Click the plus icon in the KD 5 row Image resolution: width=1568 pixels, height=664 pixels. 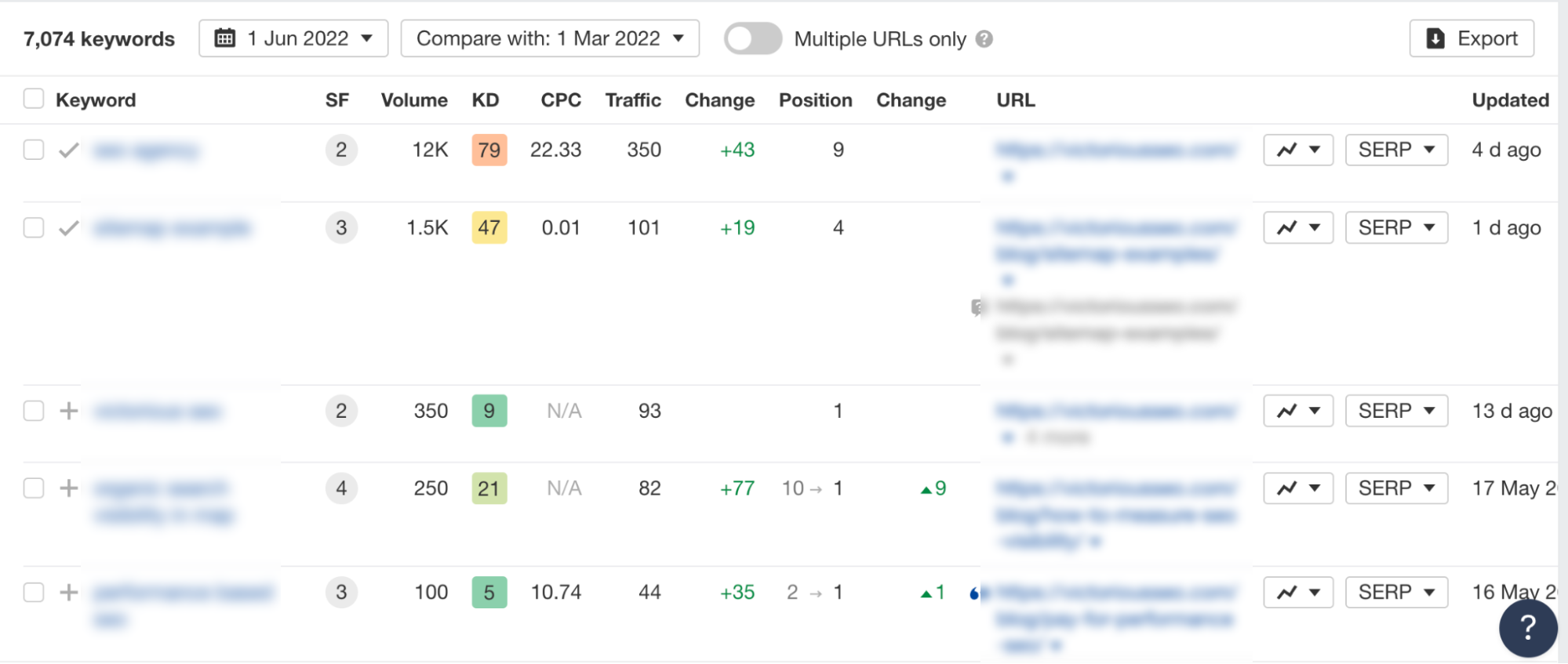pos(69,592)
